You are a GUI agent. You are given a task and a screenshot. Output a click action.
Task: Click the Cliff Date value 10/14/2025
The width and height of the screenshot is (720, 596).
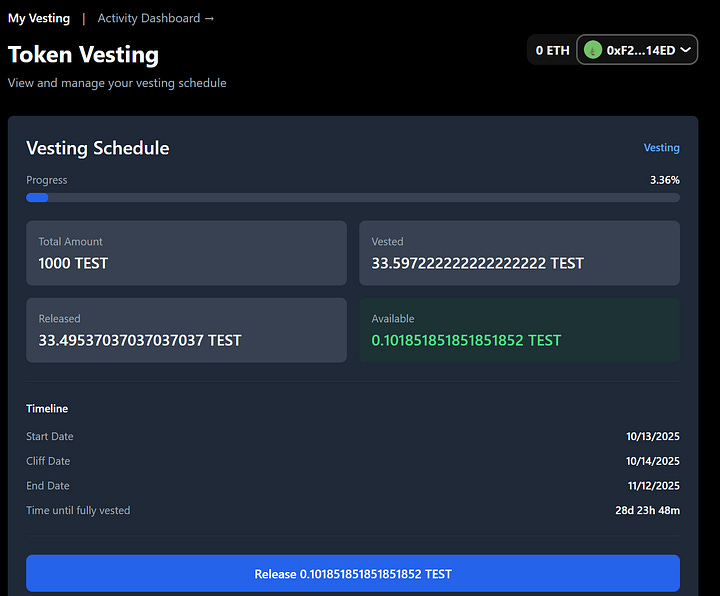(652, 461)
